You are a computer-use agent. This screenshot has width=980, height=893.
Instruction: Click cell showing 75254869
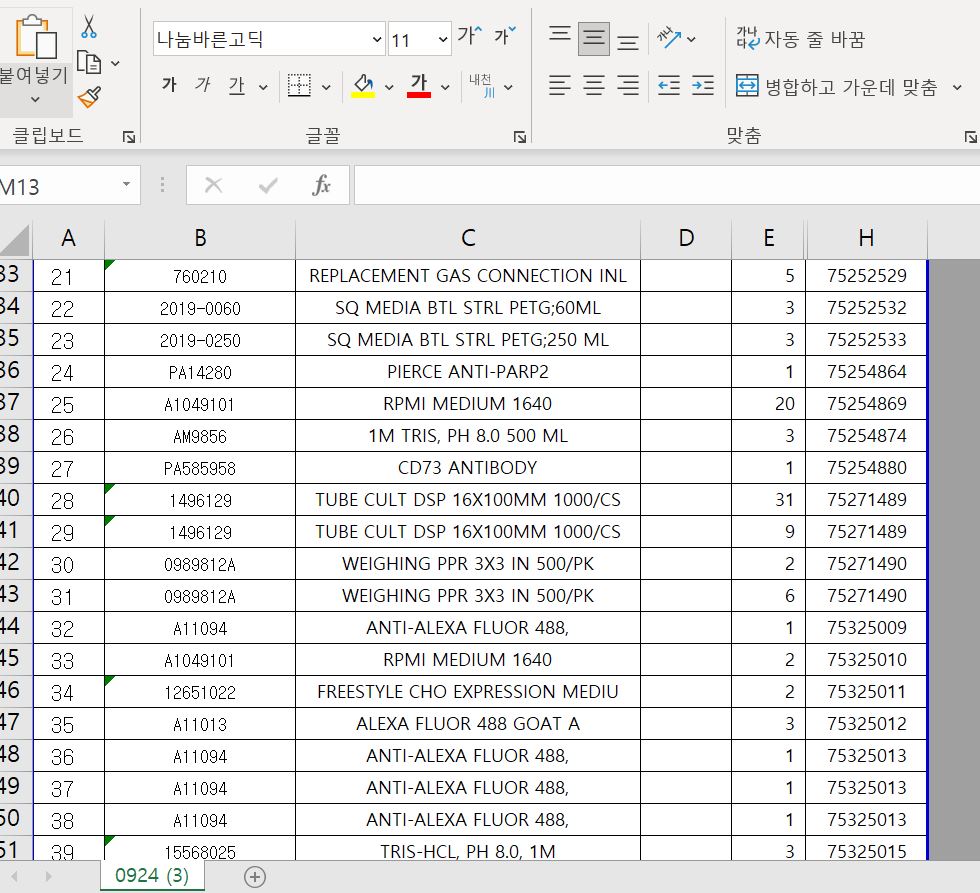(866, 404)
